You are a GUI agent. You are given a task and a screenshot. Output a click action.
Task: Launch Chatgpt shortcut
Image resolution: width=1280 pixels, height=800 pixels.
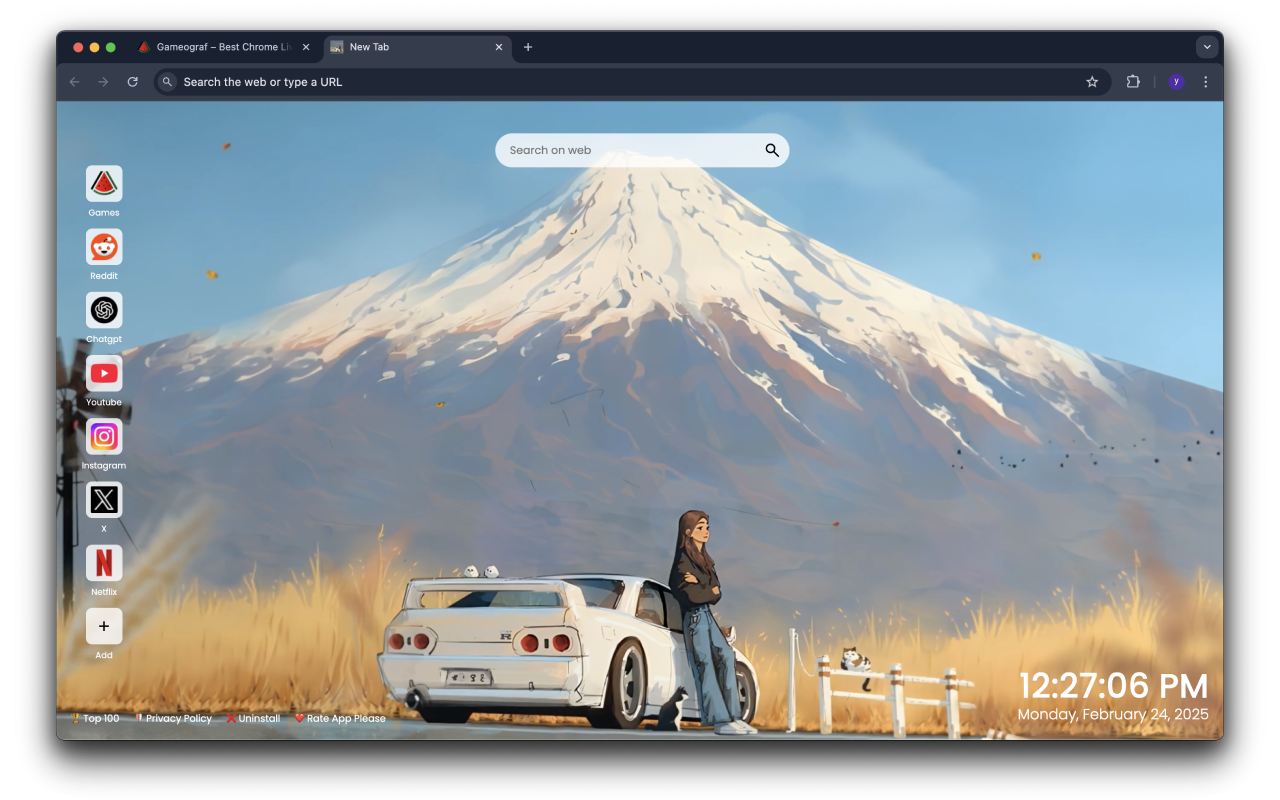coord(103,310)
